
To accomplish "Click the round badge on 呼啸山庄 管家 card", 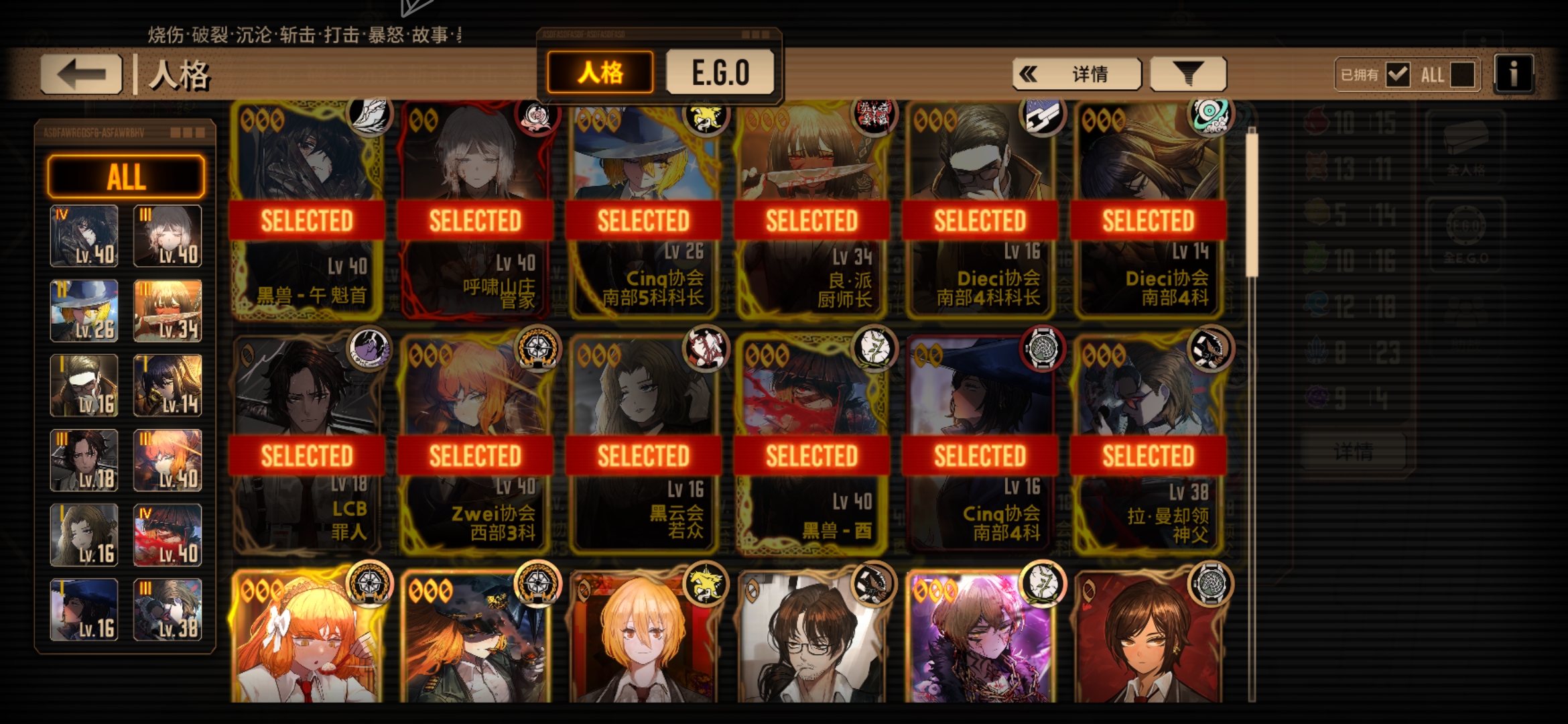I will (x=537, y=117).
